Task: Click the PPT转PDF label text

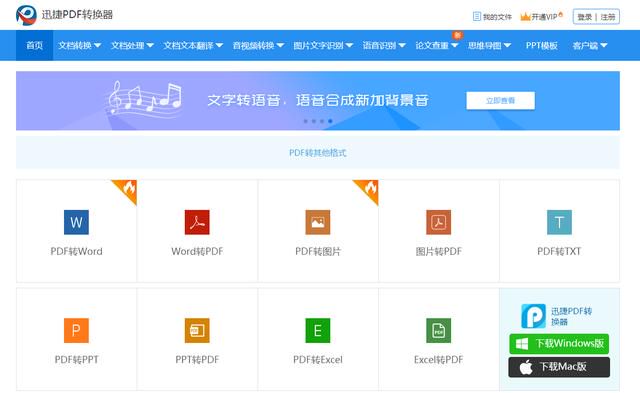Action: 197,360
